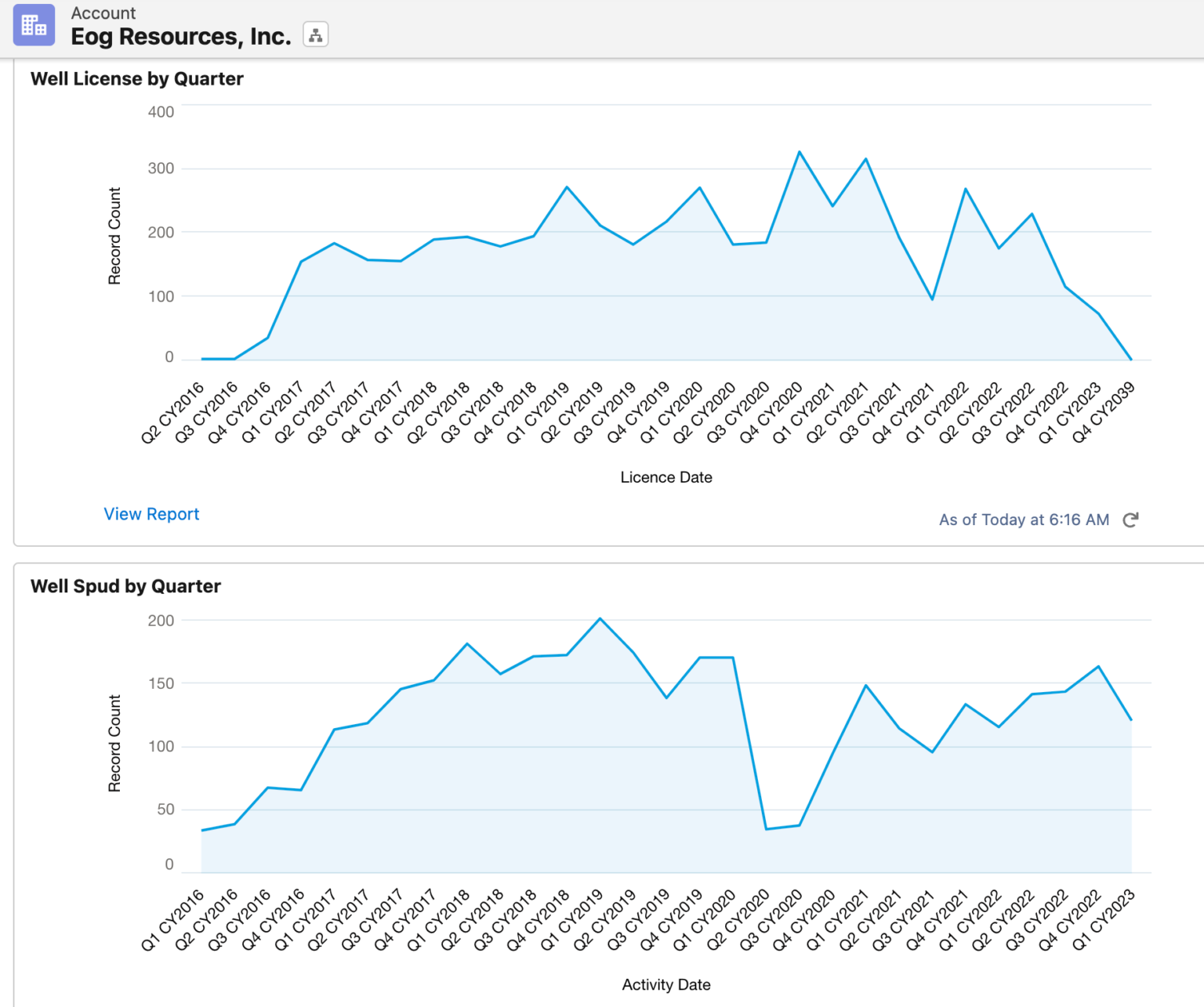Select the Q1 CY2023 endpoint in spud chart

click(1131, 719)
